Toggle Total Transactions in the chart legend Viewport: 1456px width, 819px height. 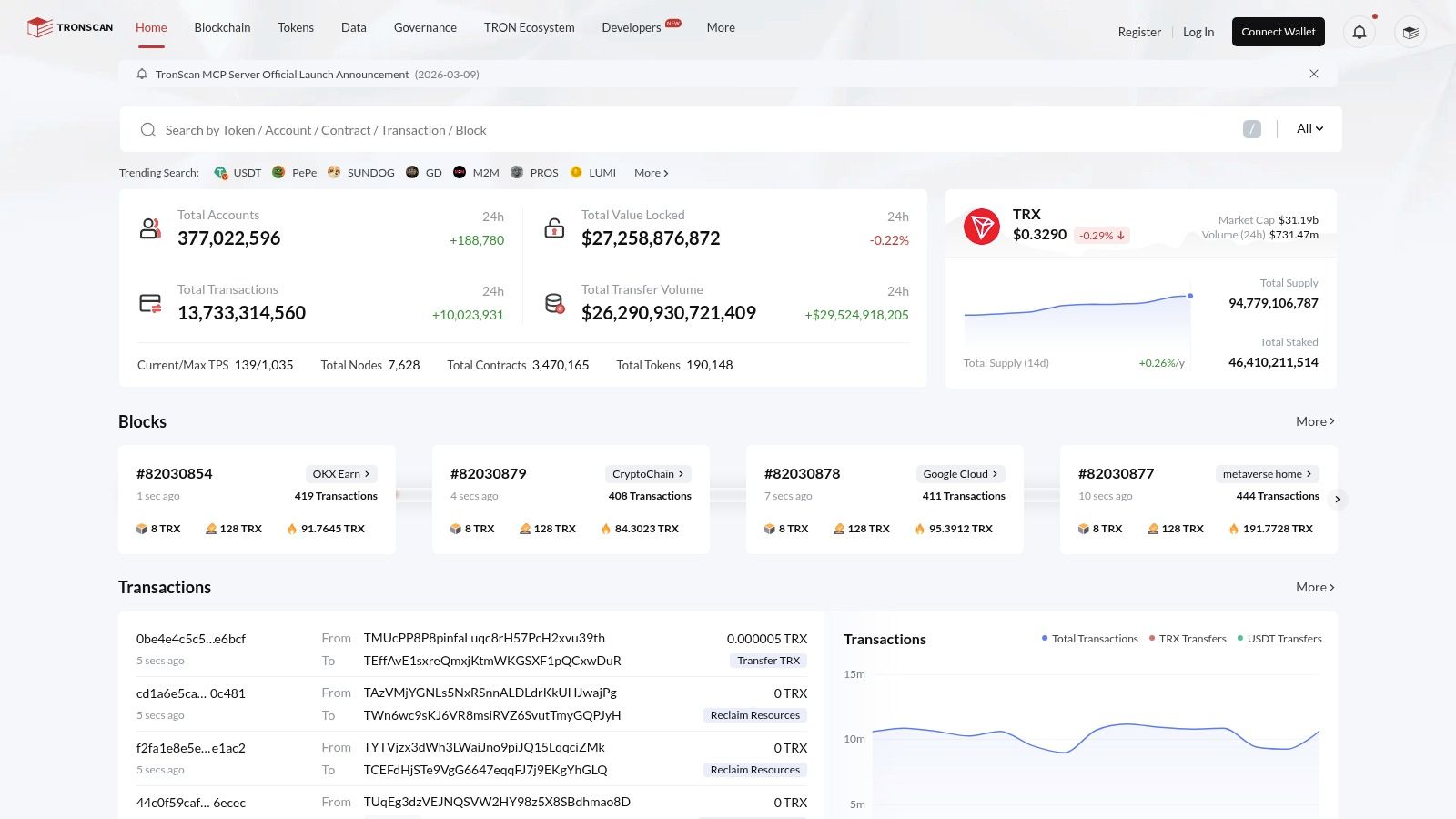[x=1090, y=638]
